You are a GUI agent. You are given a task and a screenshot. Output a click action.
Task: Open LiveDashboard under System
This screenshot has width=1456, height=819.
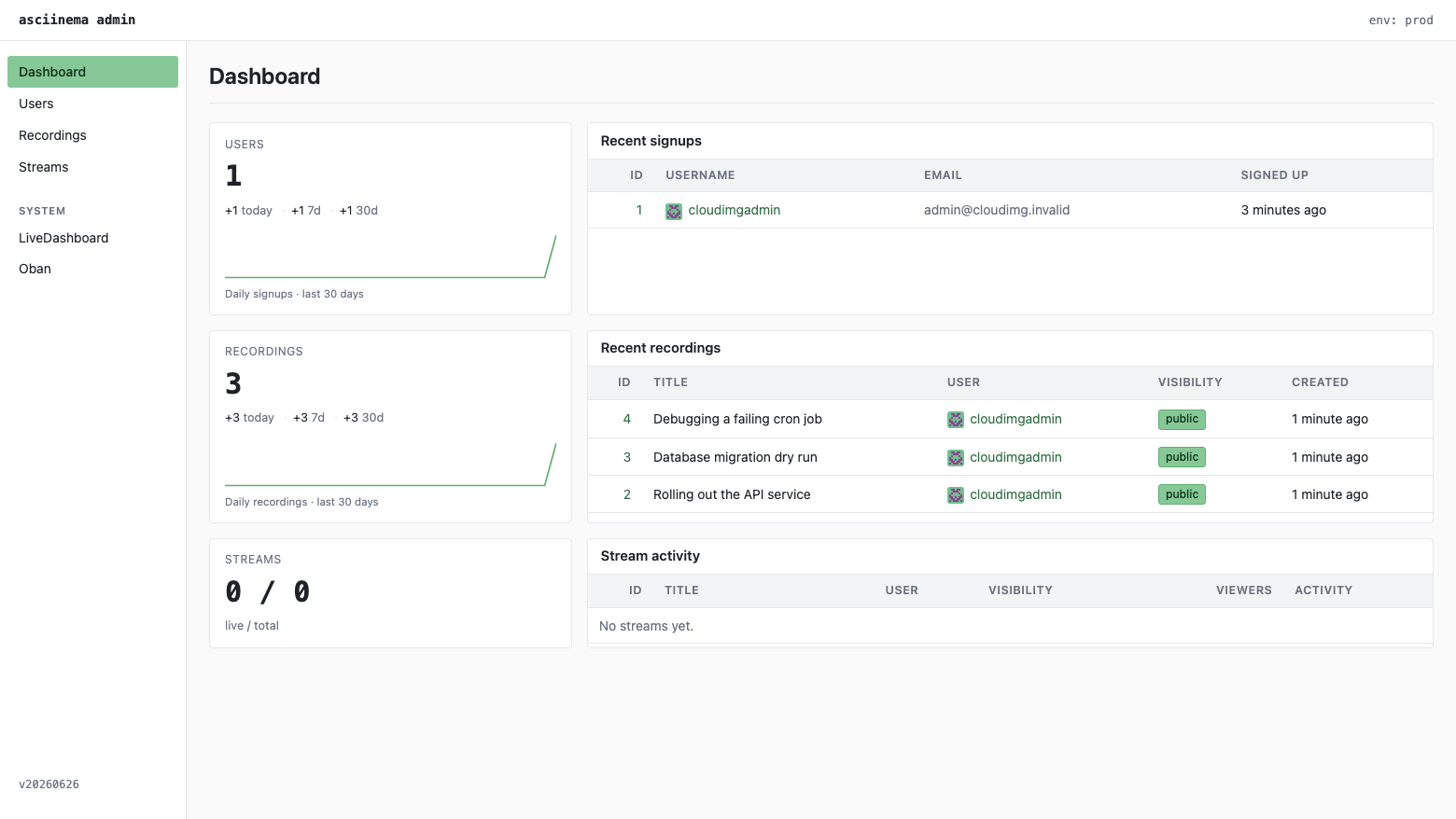[x=92, y=238]
